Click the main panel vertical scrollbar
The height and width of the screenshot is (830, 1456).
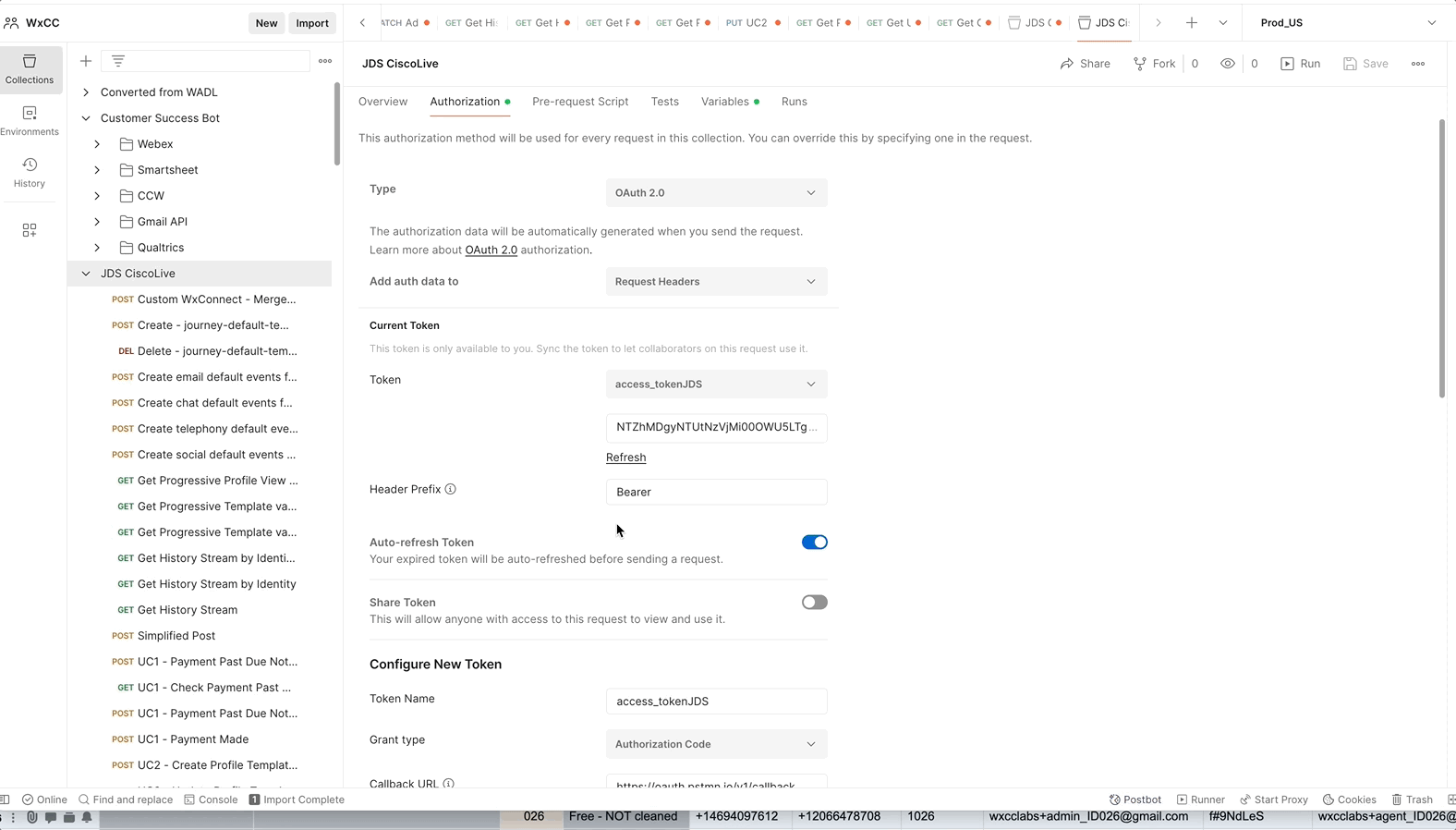pyautogui.click(x=1441, y=259)
